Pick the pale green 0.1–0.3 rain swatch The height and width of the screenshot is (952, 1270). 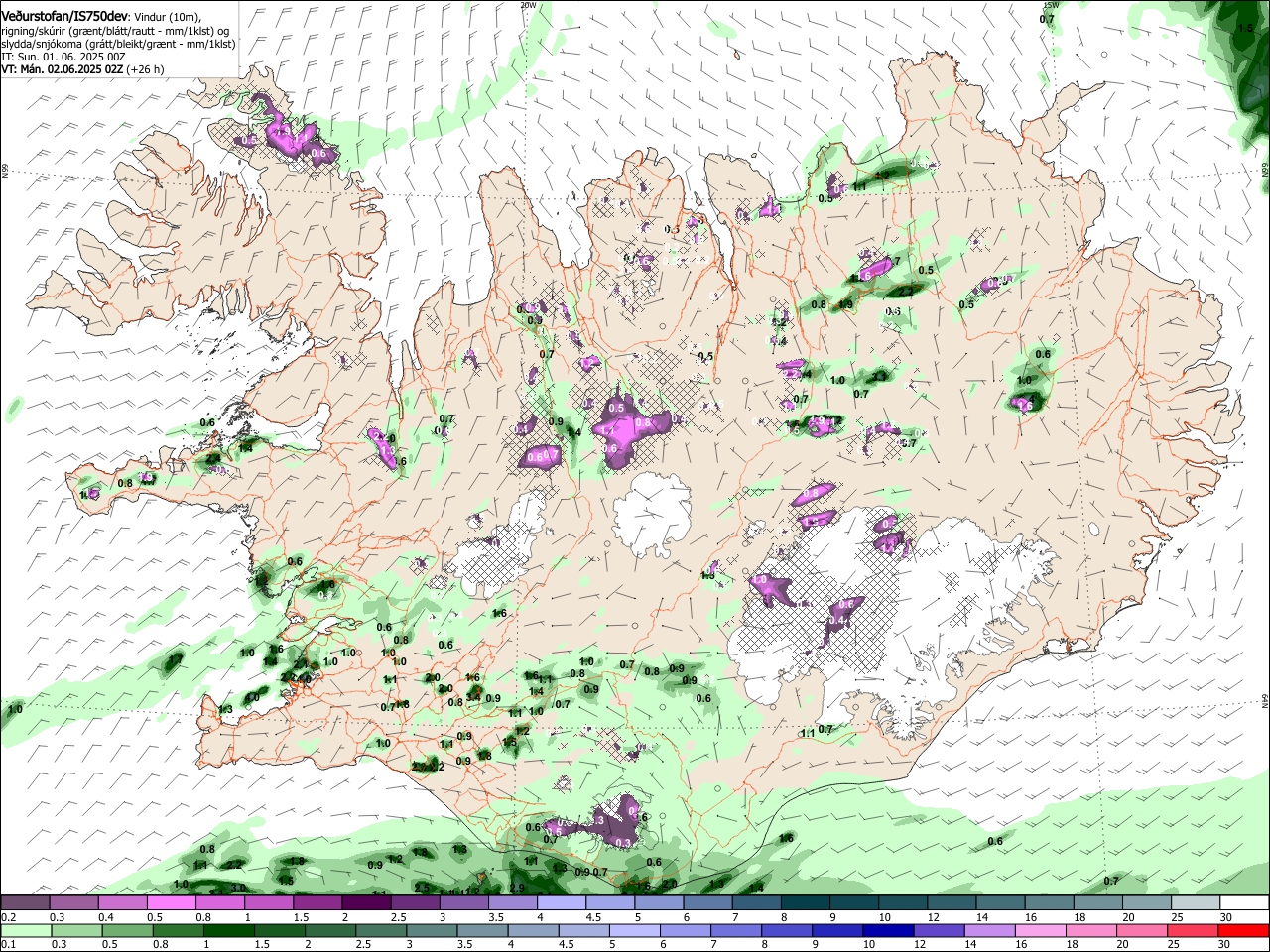tap(25, 931)
